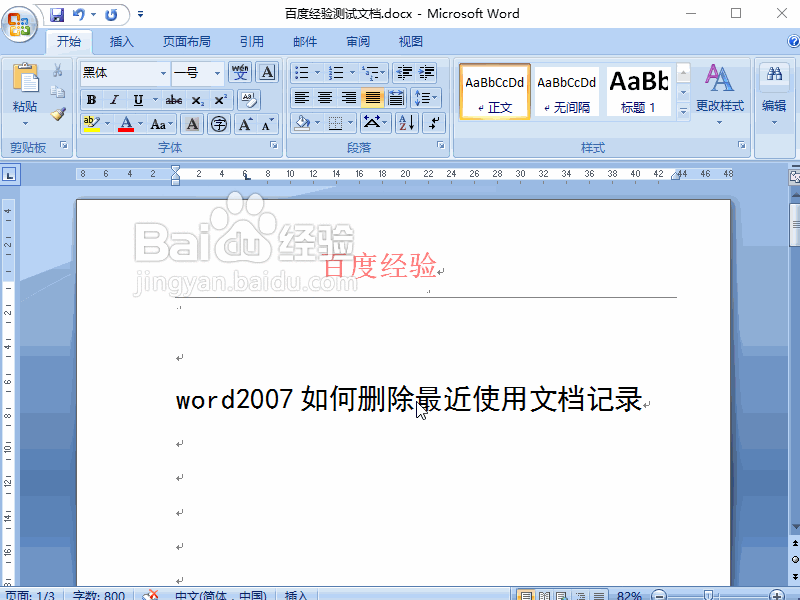Image resolution: width=800 pixels, height=600 pixels.
Task: Apply the red font color button
Action: point(126,124)
